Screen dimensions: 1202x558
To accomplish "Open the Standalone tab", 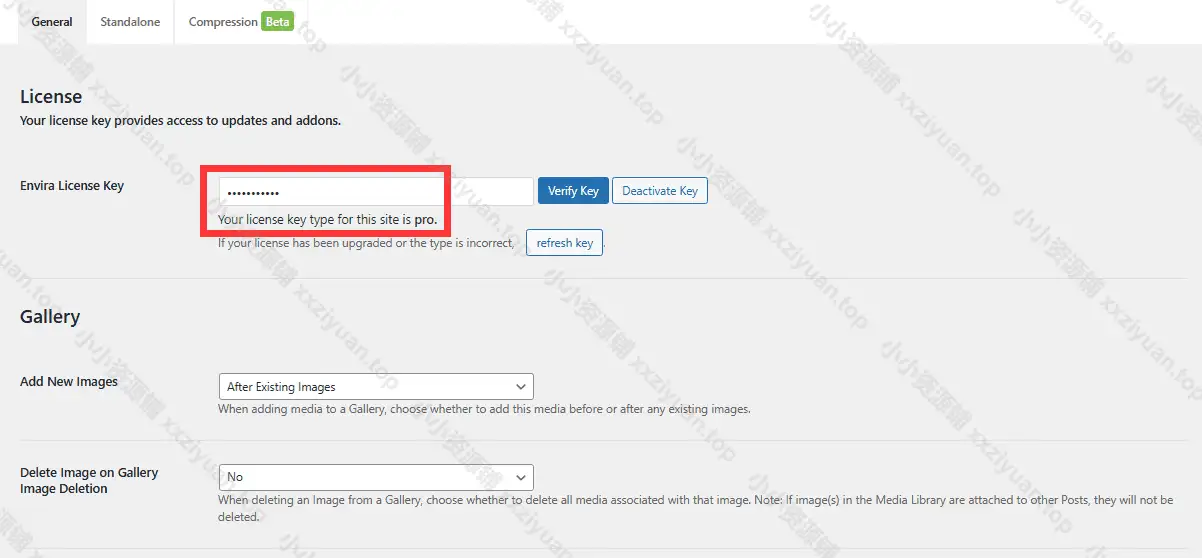I will (130, 22).
